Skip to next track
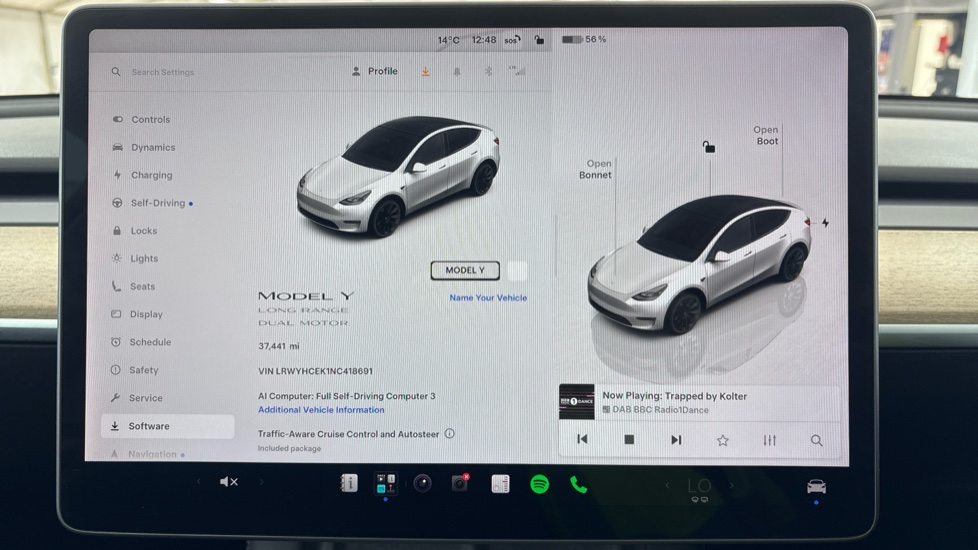This screenshot has width=978, height=550. tap(676, 440)
